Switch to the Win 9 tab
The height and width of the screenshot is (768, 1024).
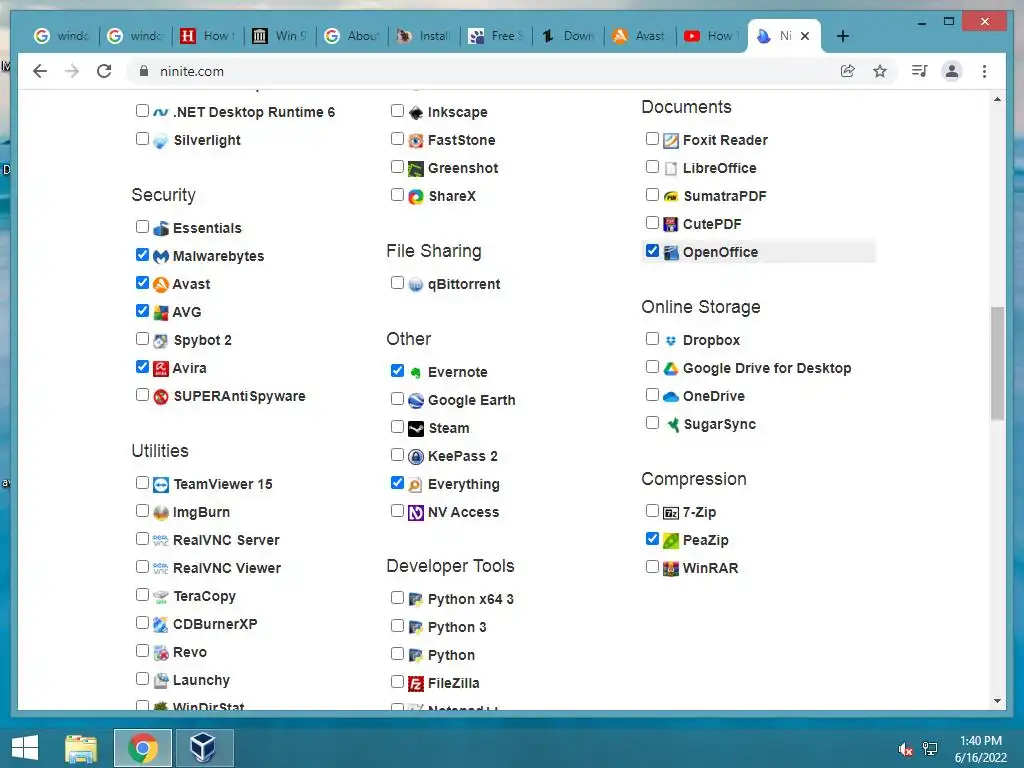pos(280,36)
